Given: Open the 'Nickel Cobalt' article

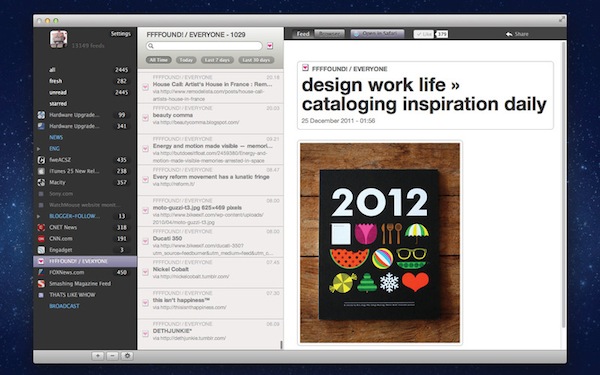Looking at the screenshot, I should (x=210, y=272).
